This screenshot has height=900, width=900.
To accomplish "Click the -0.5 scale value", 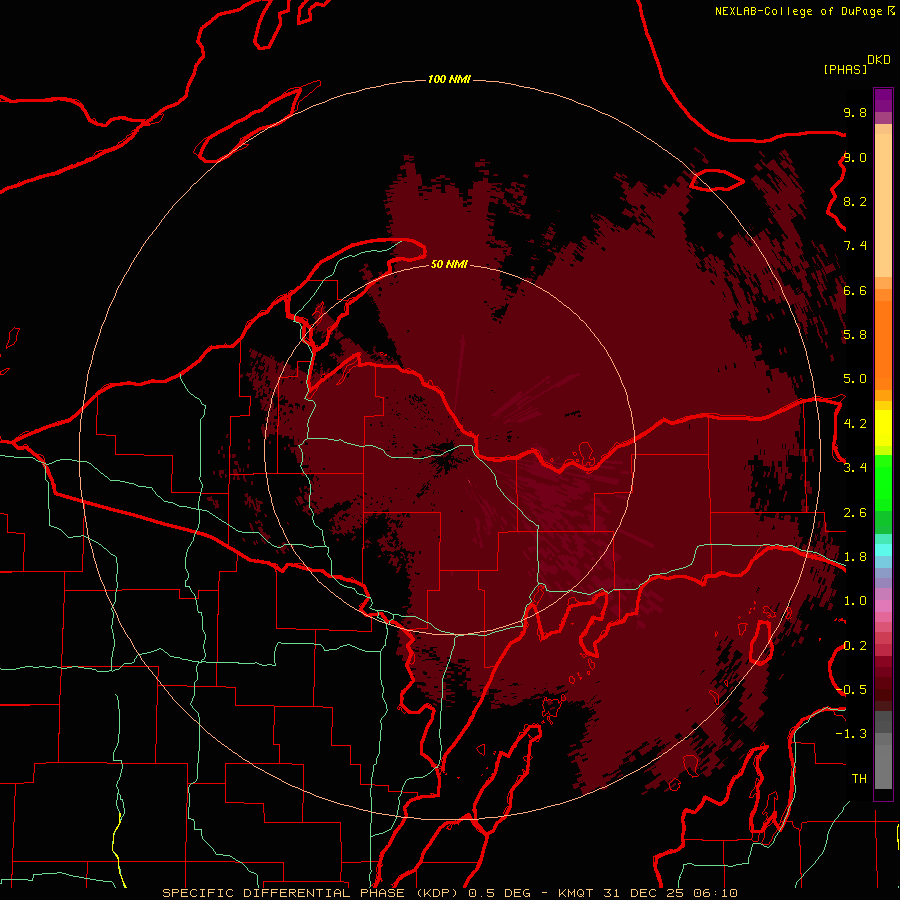I will [x=851, y=690].
